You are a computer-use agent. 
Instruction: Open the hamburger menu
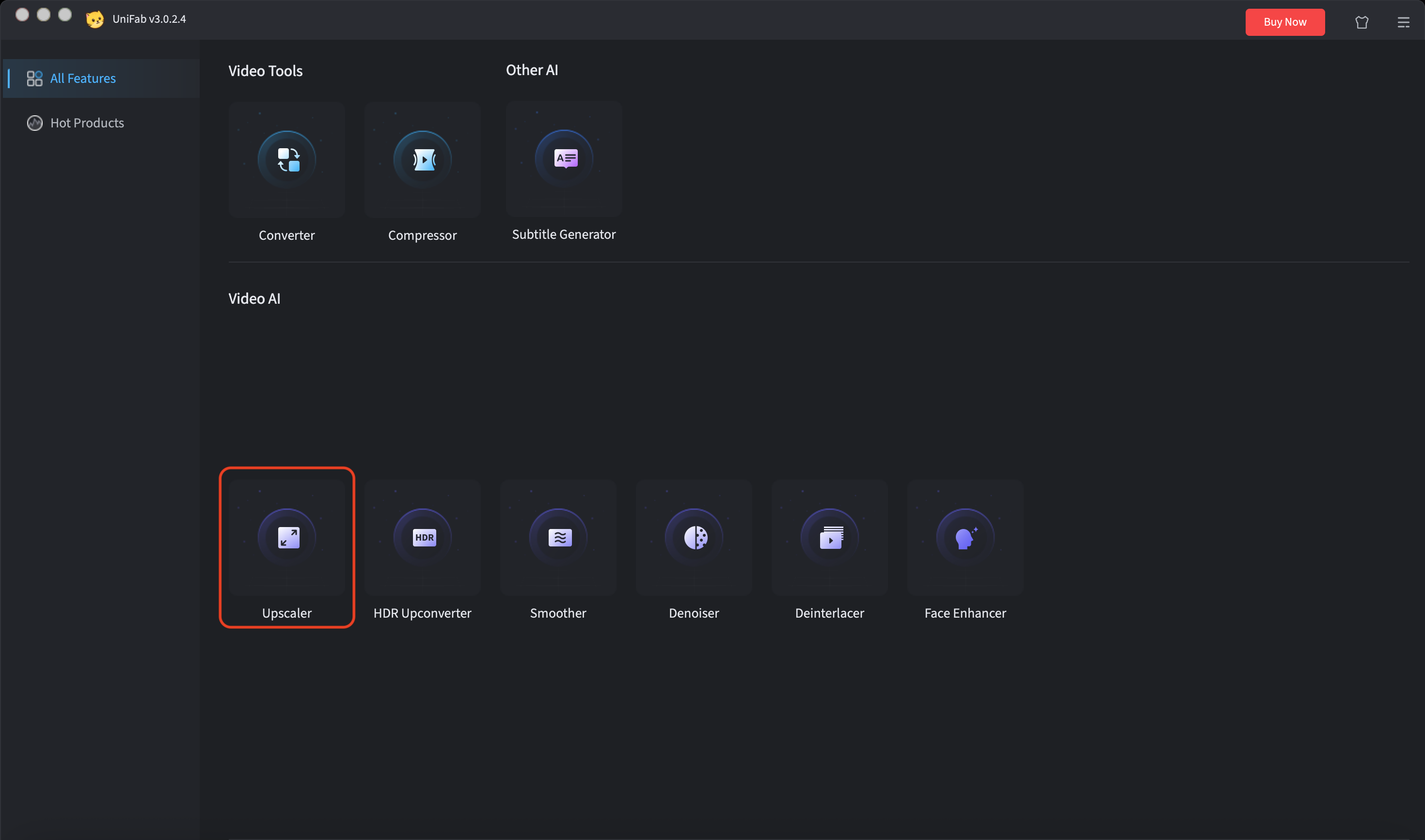1404,22
